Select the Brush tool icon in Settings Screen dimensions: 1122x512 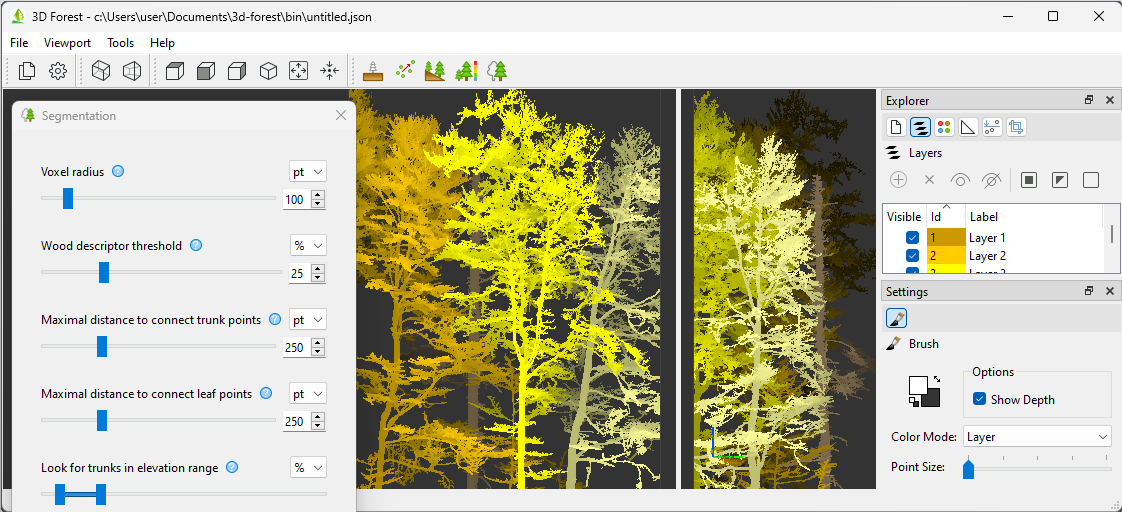pos(896,318)
